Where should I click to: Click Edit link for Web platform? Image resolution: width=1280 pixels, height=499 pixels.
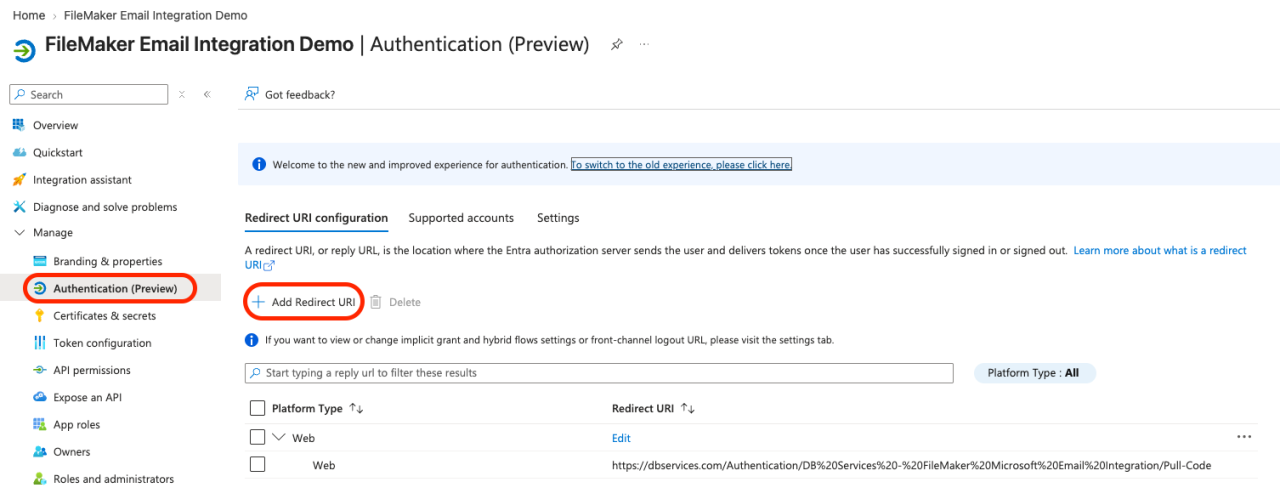pyautogui.click(x=621, y=438)
